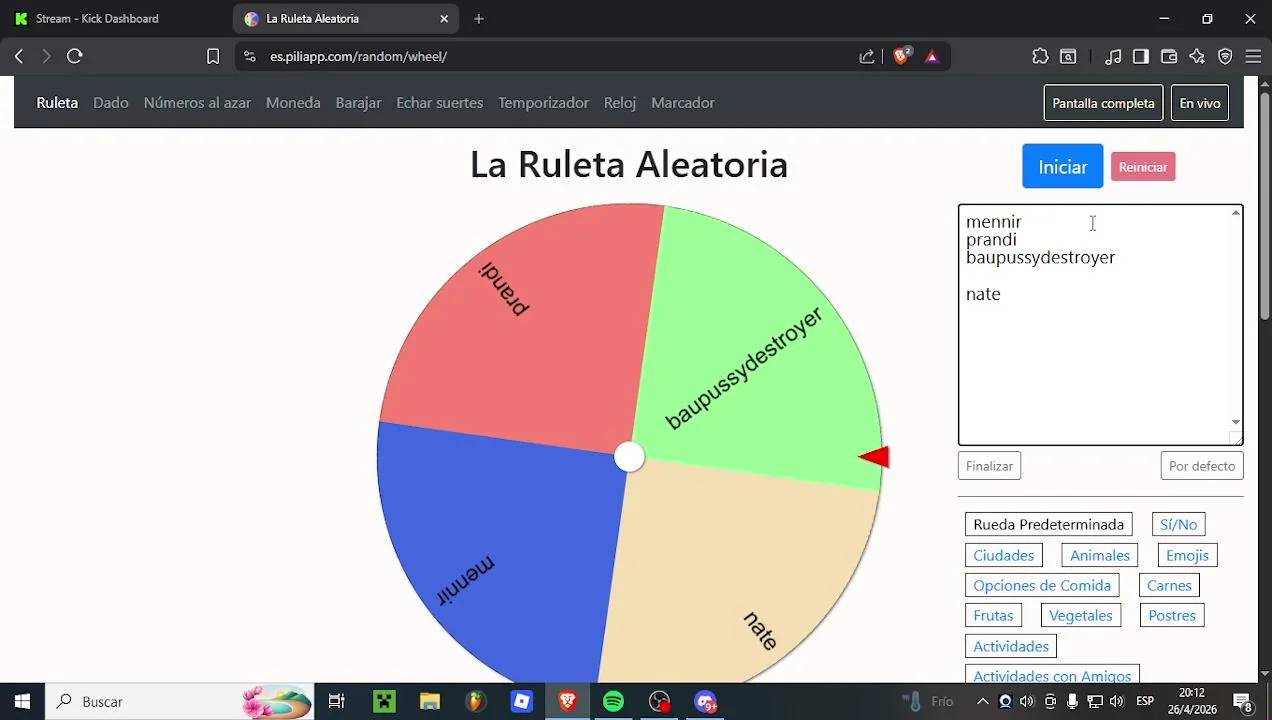Click the share page icon in address bar
1272x720 pixels.
867,57
